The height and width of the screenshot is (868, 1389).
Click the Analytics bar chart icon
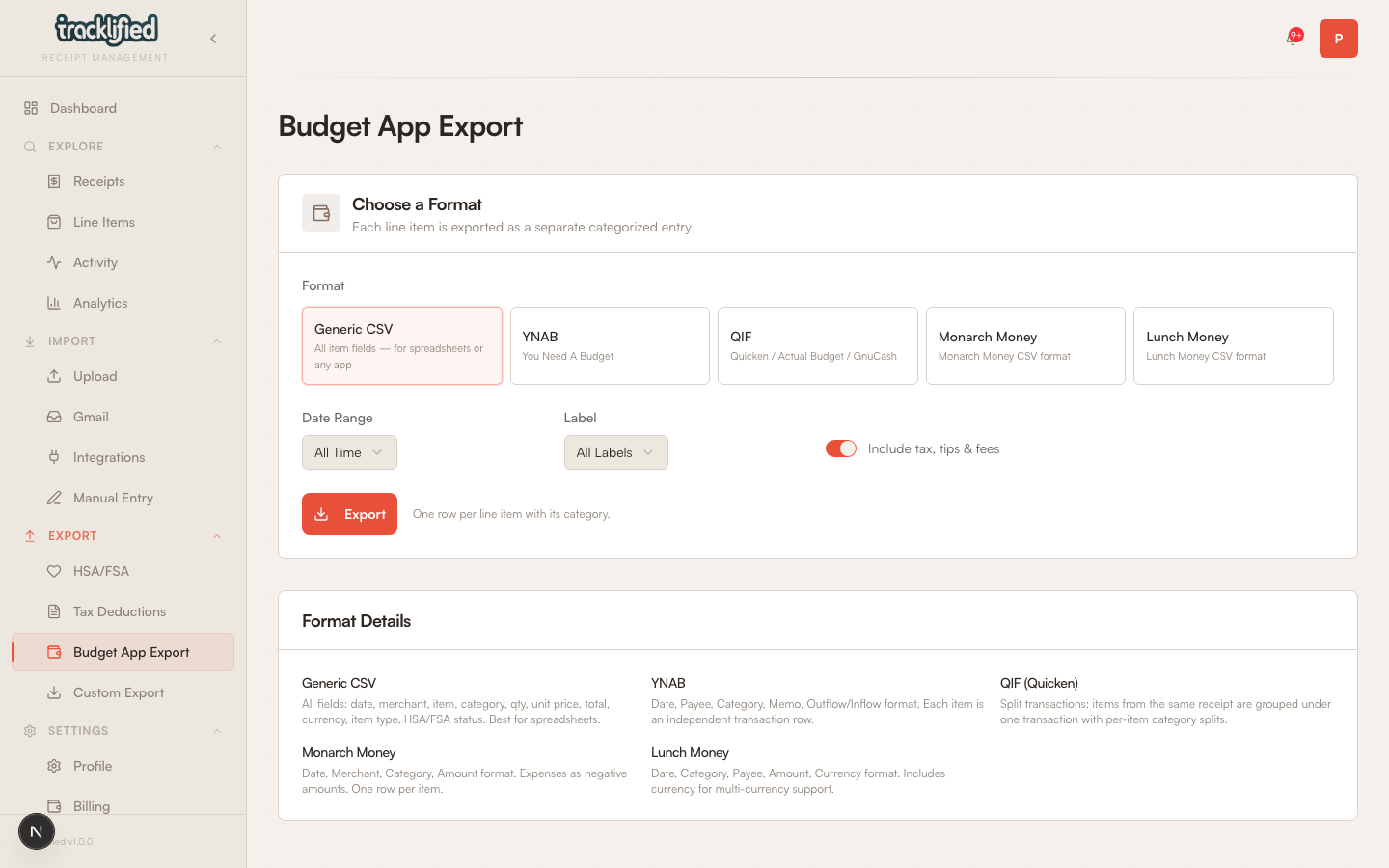[x=54, y=303]
